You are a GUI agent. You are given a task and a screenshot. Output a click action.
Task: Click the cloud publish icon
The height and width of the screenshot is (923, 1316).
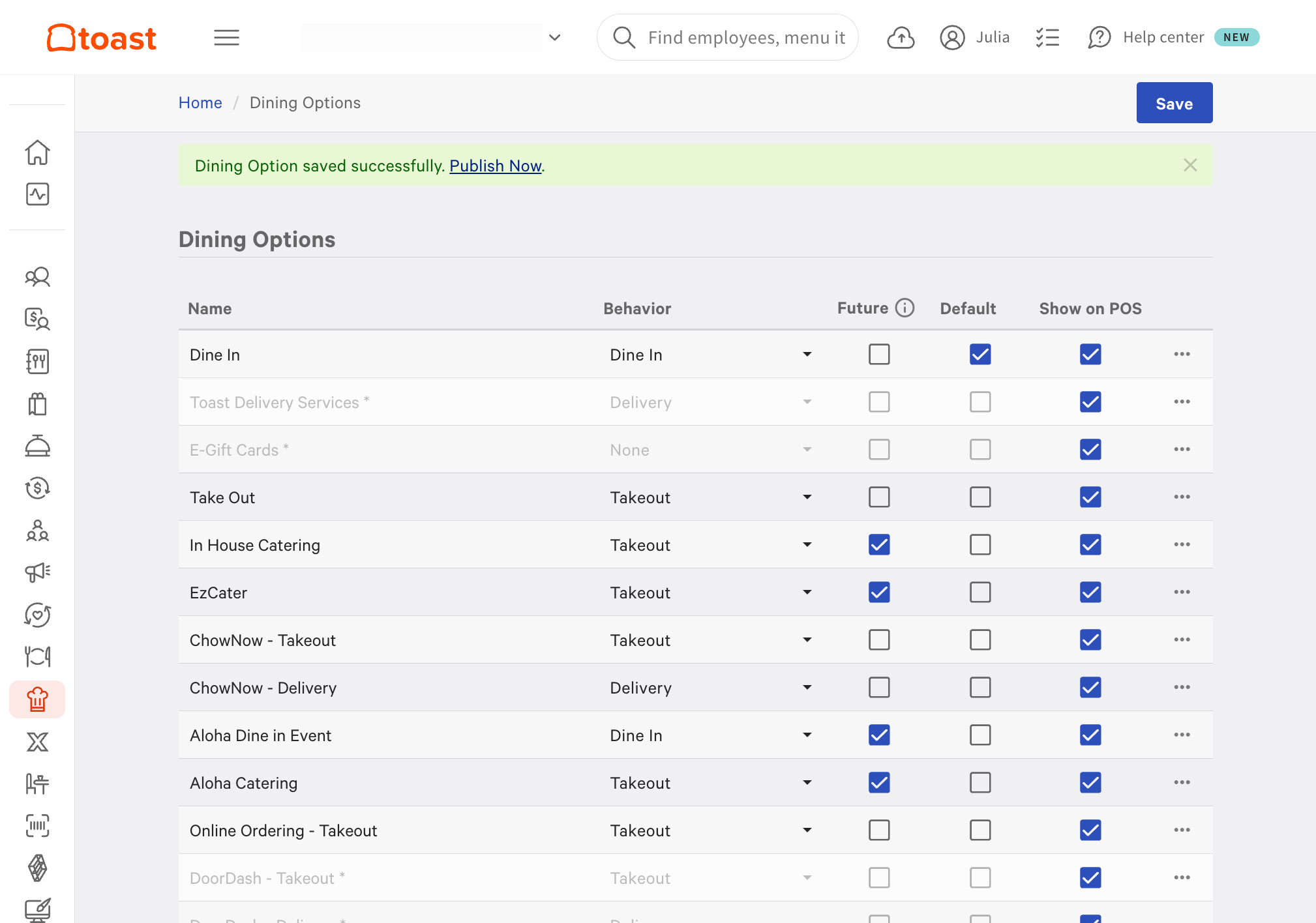pos(901,38)
